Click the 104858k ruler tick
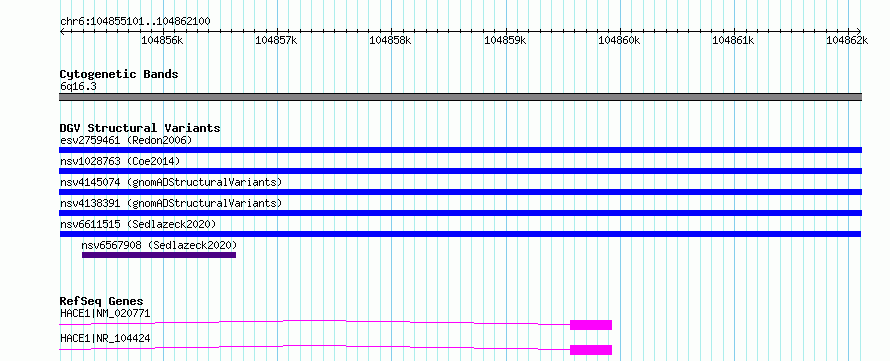The image size is (890, 361). coord(391,40)
